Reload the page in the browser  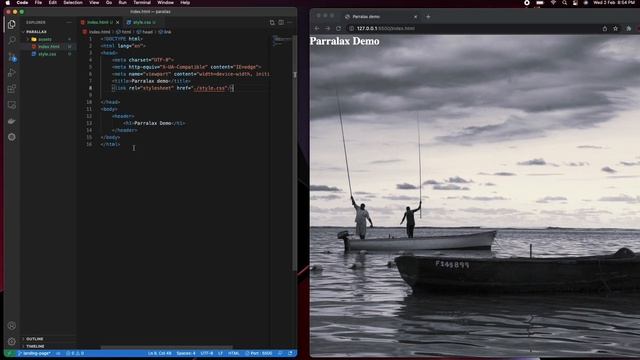pos(338,29)
